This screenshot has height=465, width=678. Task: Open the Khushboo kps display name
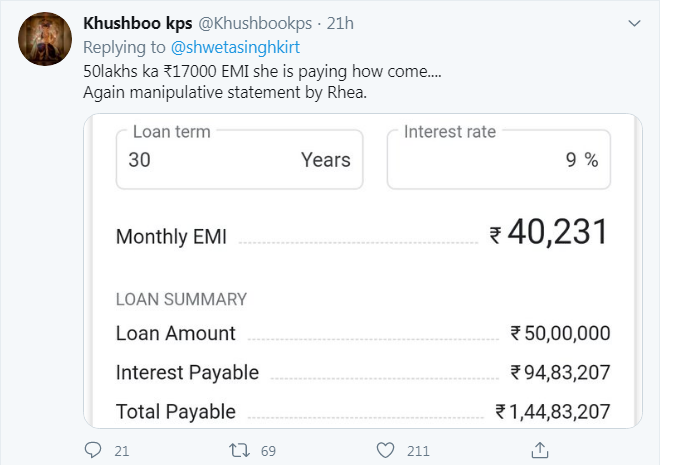pos(137,23)
